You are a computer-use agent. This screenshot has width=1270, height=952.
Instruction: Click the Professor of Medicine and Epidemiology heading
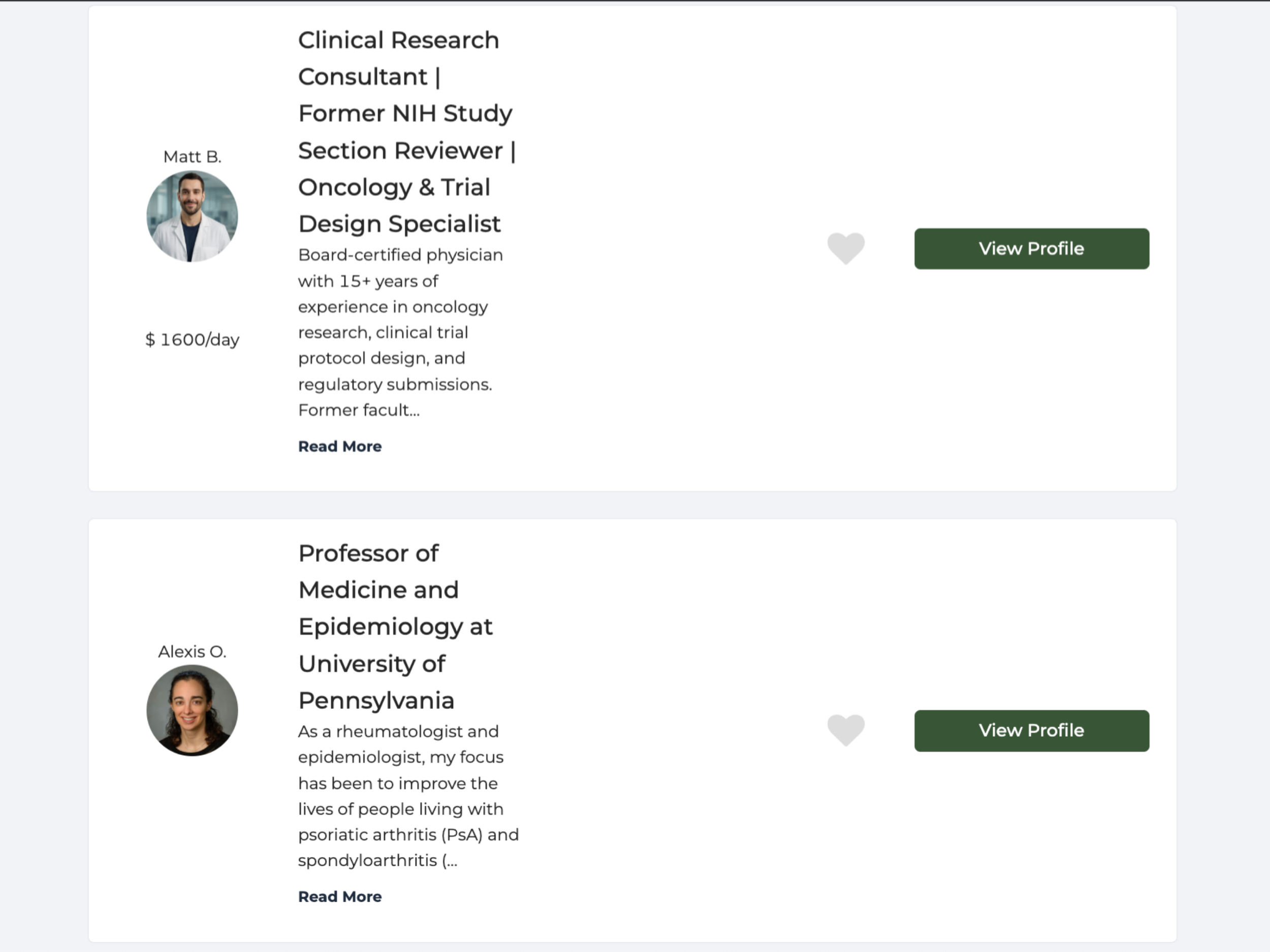368,554
